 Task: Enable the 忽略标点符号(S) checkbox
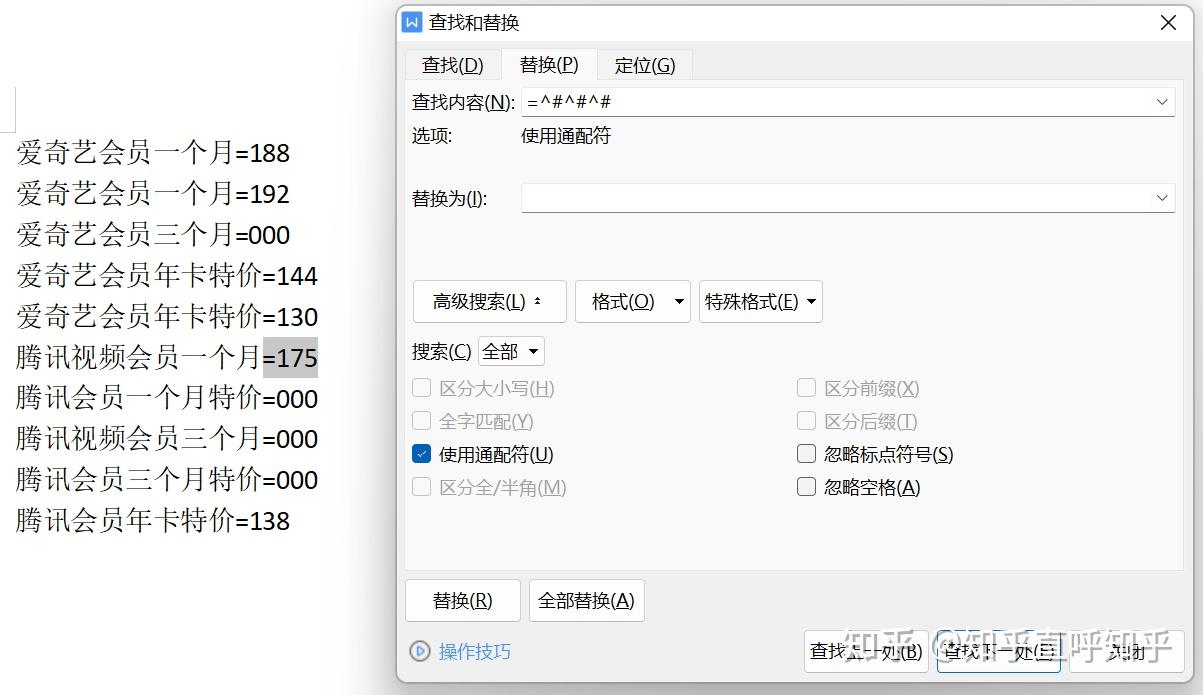coord(807,454)
